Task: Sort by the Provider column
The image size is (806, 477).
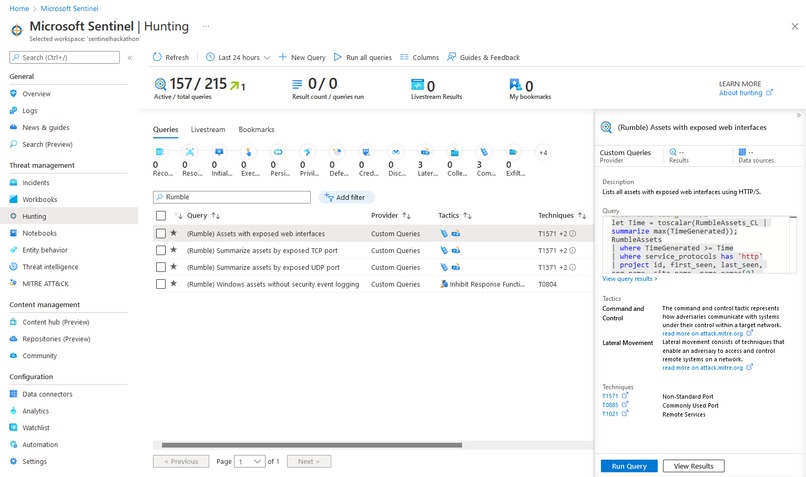Action: click(391, 215)
